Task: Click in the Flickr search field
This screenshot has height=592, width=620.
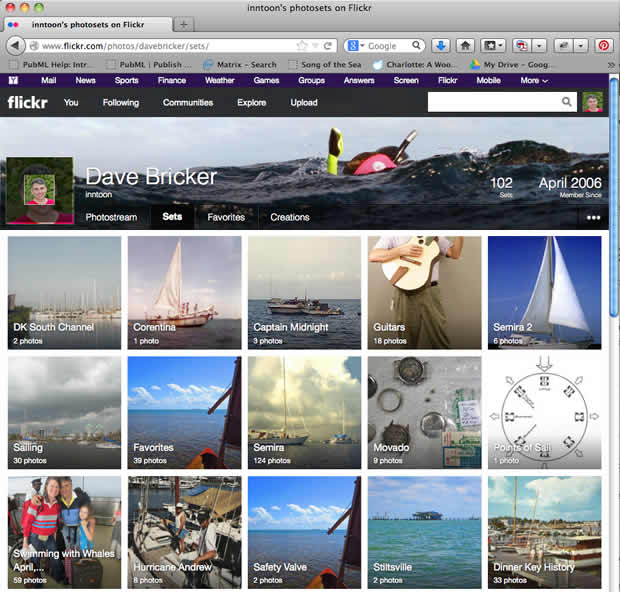Action: click(x=492, y=102)
